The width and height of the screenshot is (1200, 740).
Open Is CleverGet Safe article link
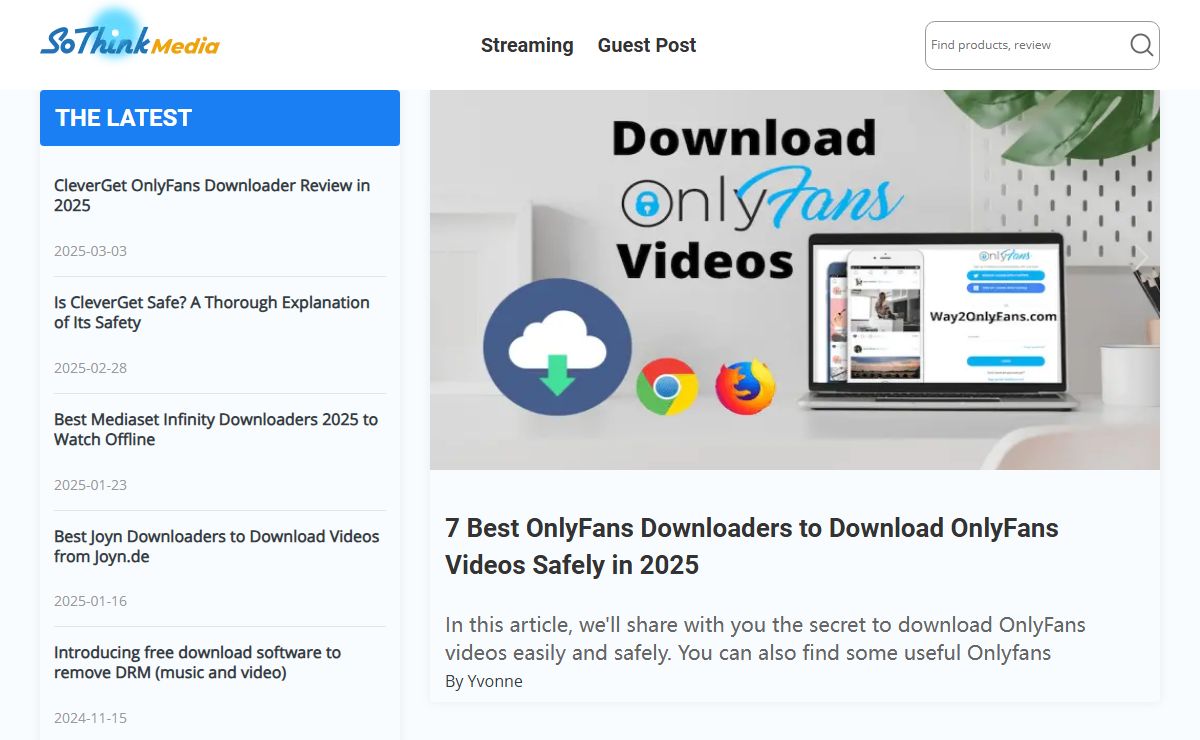pos(212,312)
